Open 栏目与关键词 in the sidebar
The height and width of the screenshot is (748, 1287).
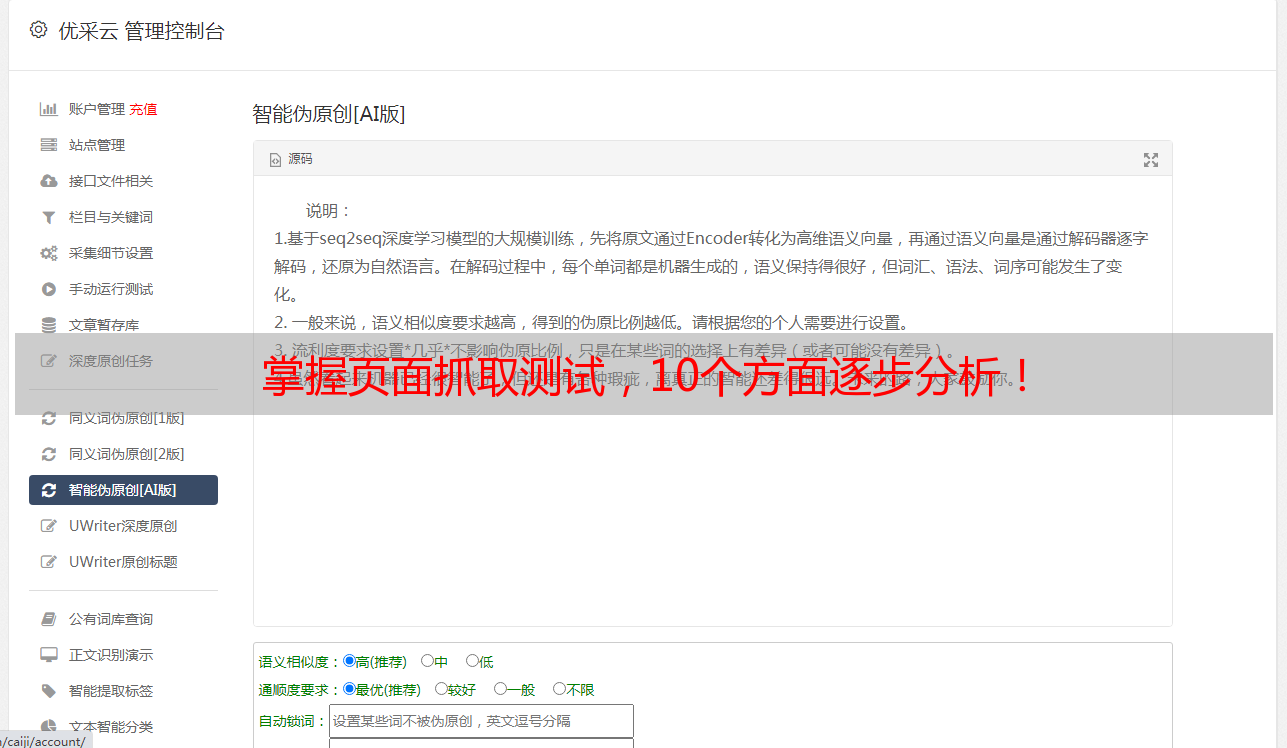(x=111, y=217)
